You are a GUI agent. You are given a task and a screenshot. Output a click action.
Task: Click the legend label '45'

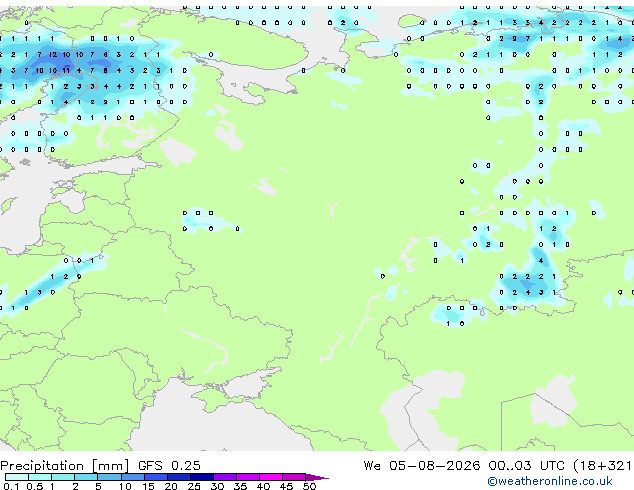tap(286, 486)
